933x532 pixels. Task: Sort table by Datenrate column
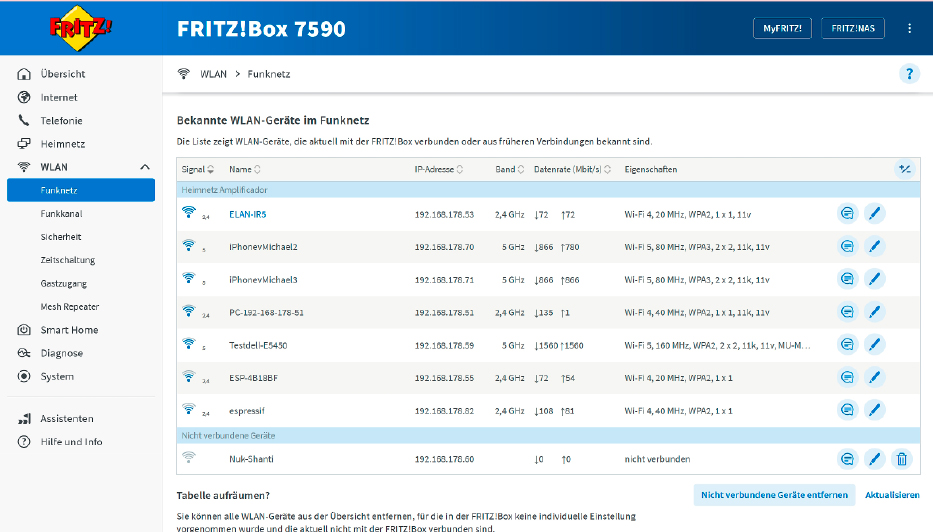coord(572,170)
